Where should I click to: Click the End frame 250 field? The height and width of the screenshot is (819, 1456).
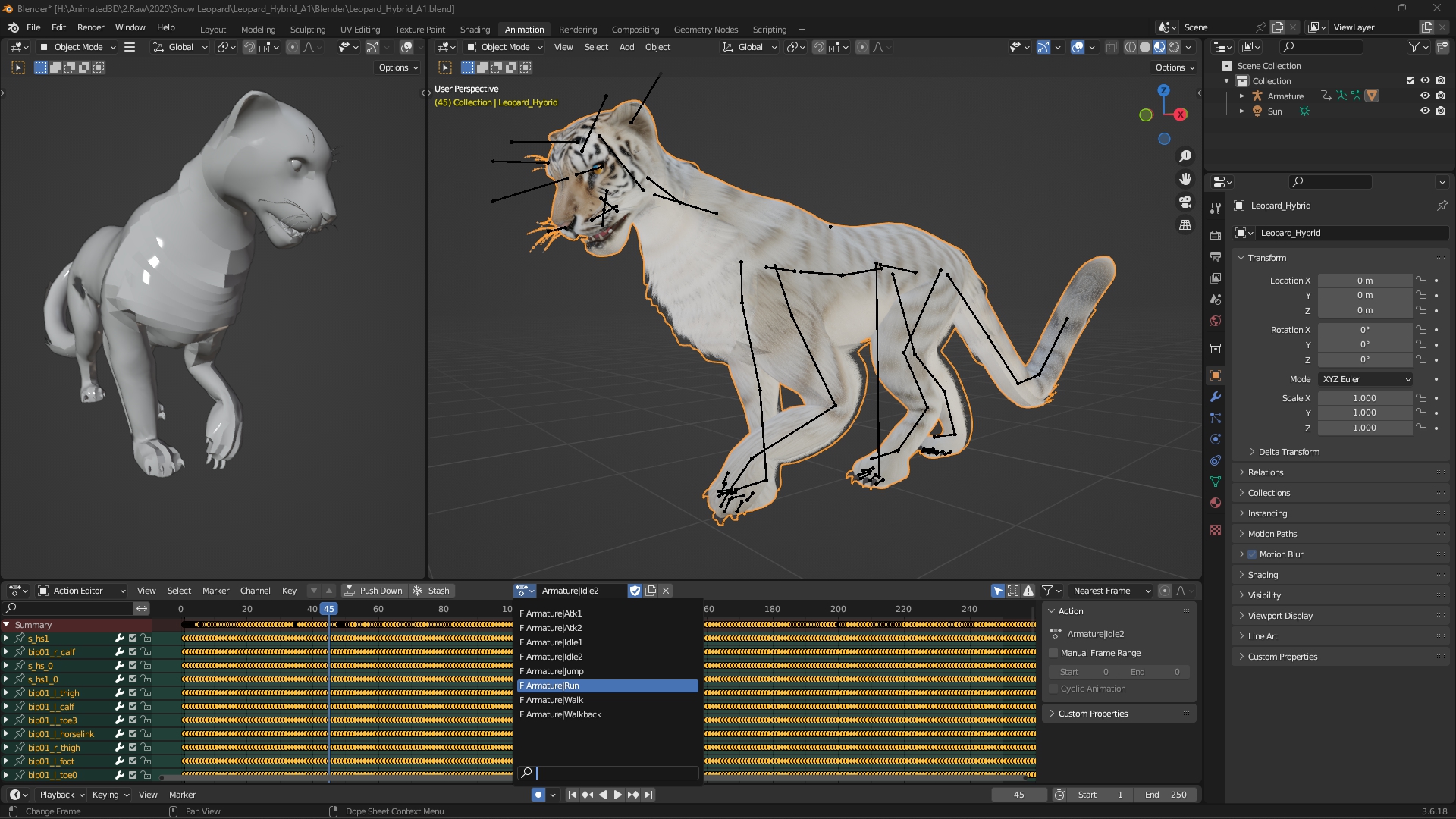tap(1166, 795)
